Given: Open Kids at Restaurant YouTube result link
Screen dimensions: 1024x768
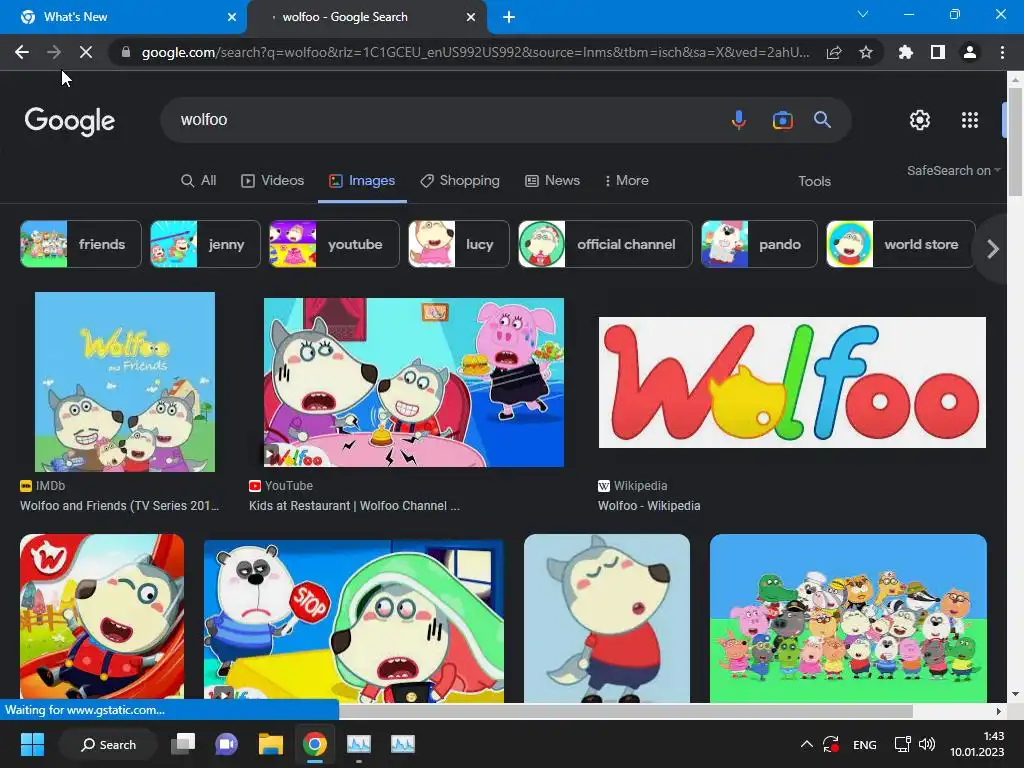Looking at the screenshot, I should (x=354, y=505).
